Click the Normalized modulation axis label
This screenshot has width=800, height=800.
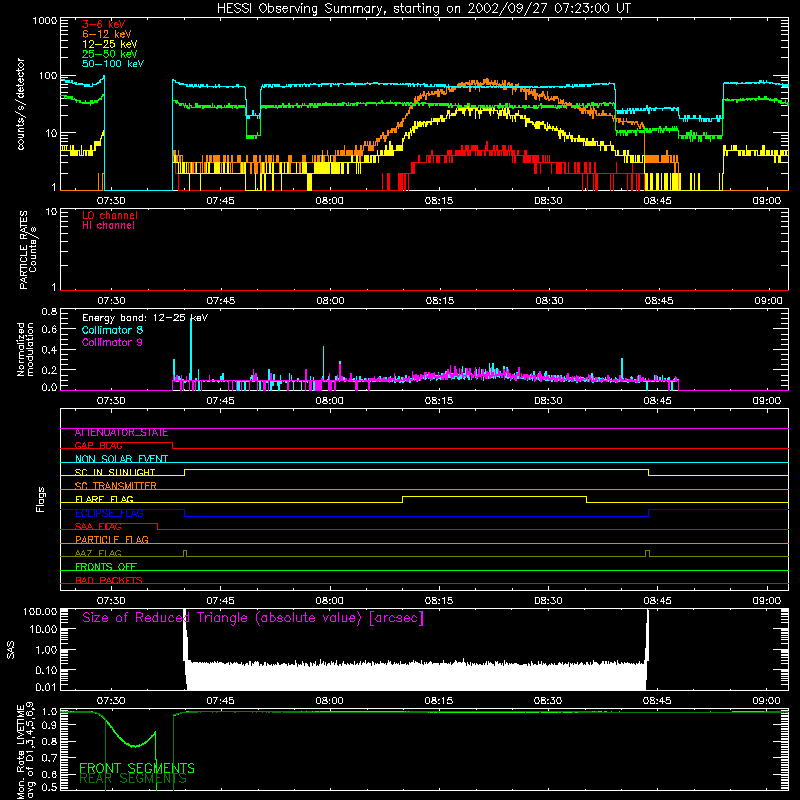point(26,349)
